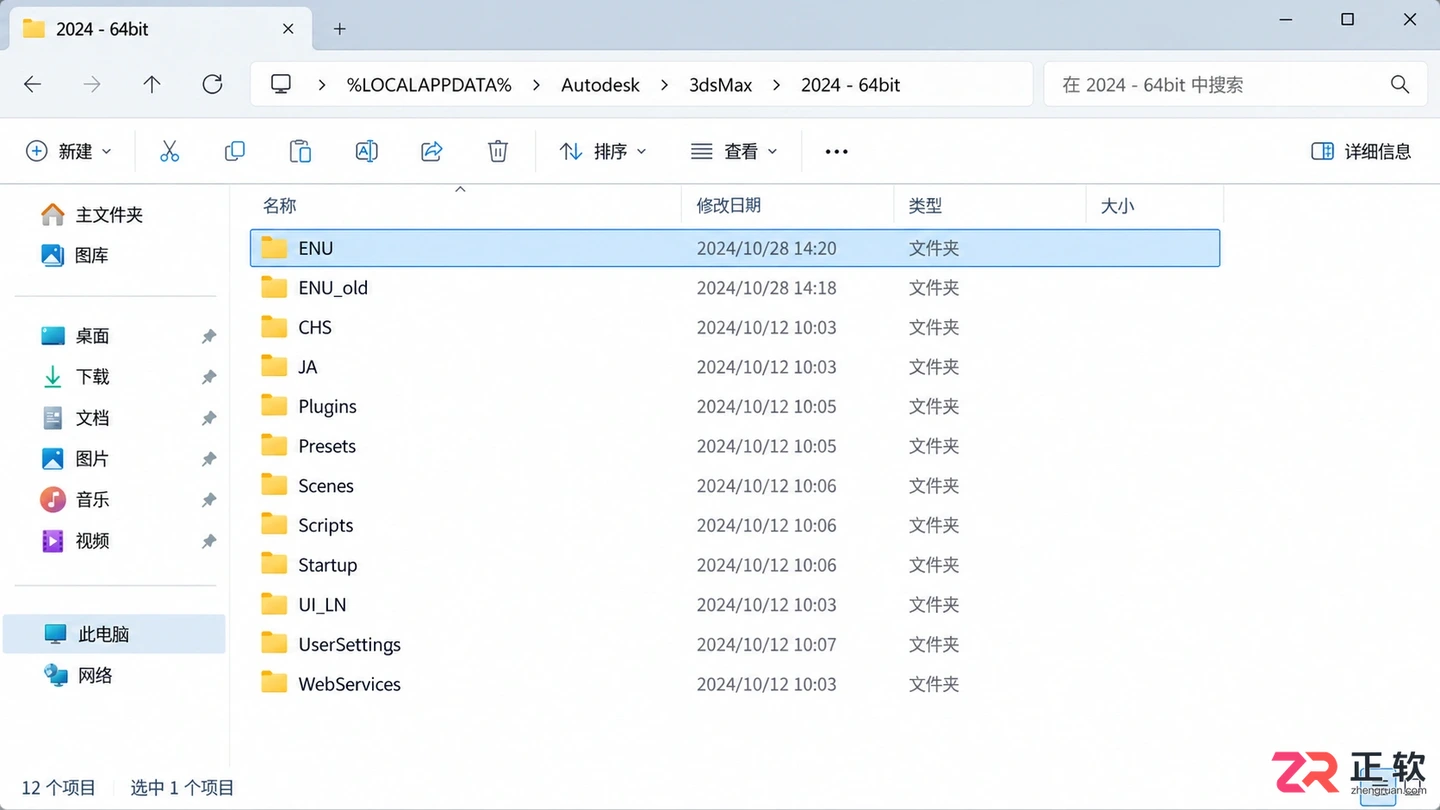The image size is (1440, 810).
Task: Click the Copy icon in toolbar
Action: (x=235, y=151)
